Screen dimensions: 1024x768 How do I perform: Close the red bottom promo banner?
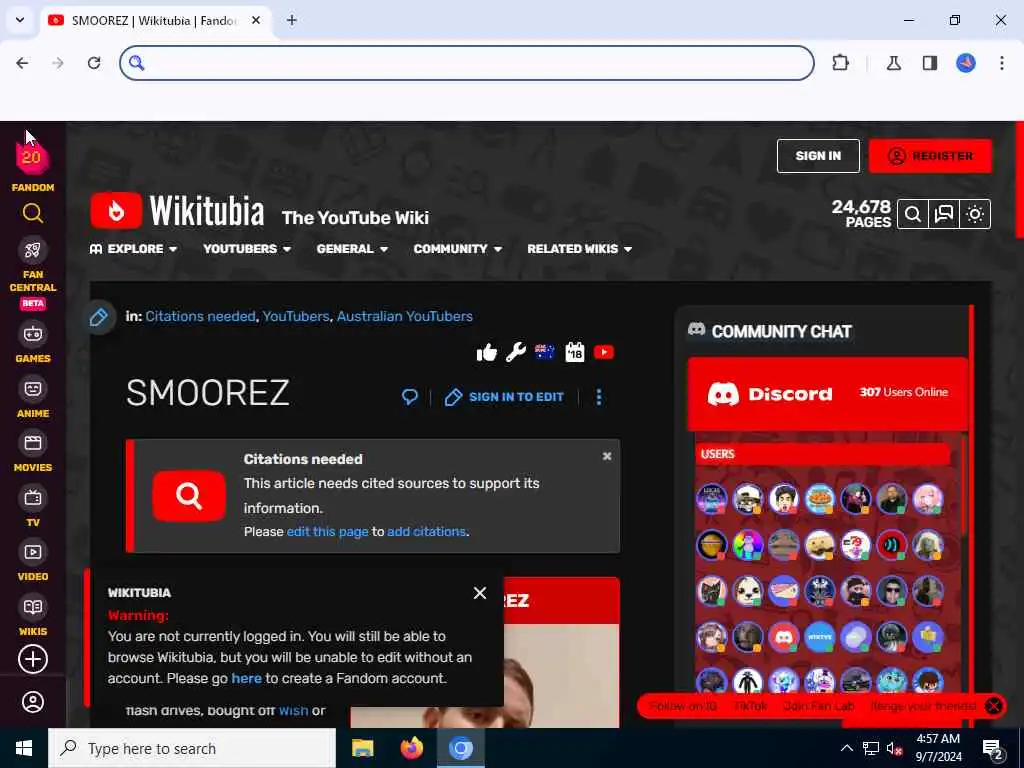pos(993,706)
